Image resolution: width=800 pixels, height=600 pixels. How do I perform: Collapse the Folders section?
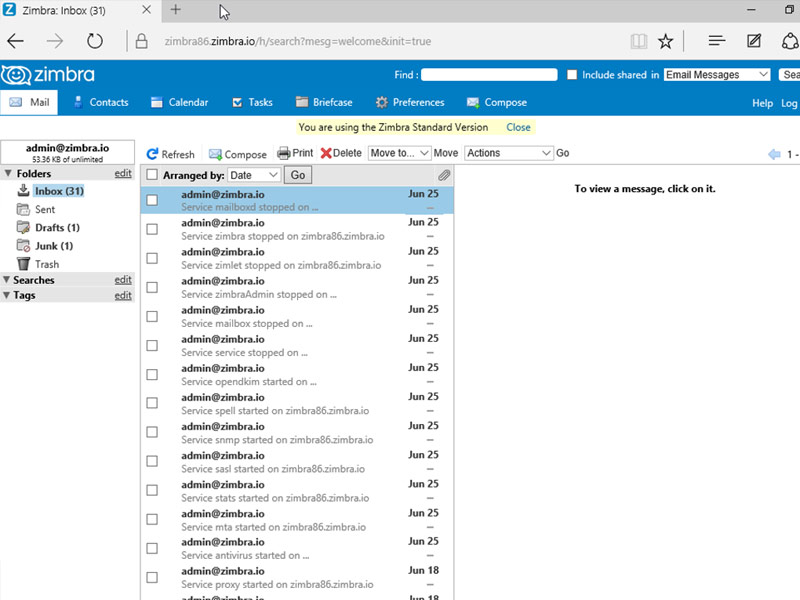pos(8,173)
